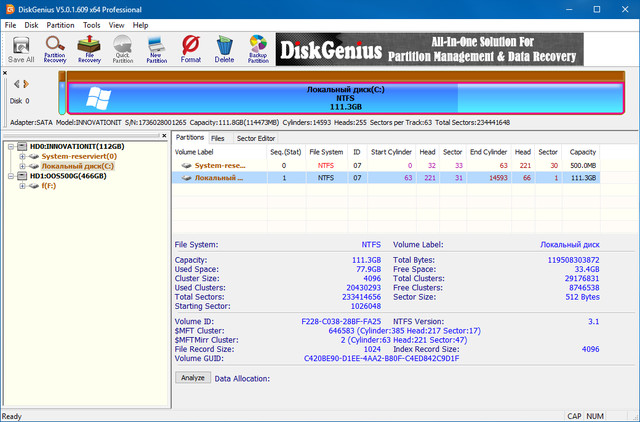Switch to the Sector Editor tab

click(x=256, y=138)
